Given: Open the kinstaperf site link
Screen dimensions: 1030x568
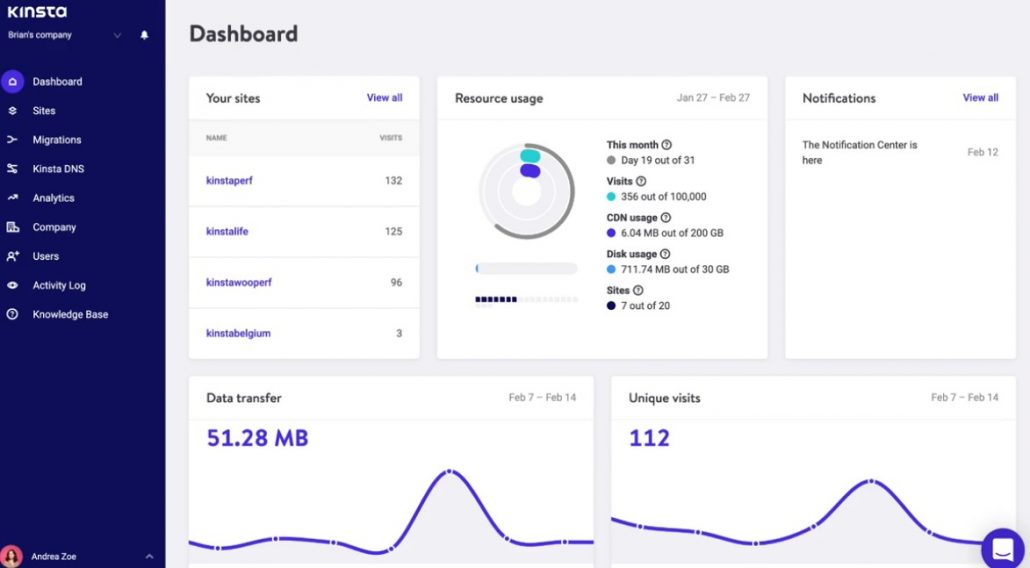Looking at the screenshot, I should [x=229, y=181].
